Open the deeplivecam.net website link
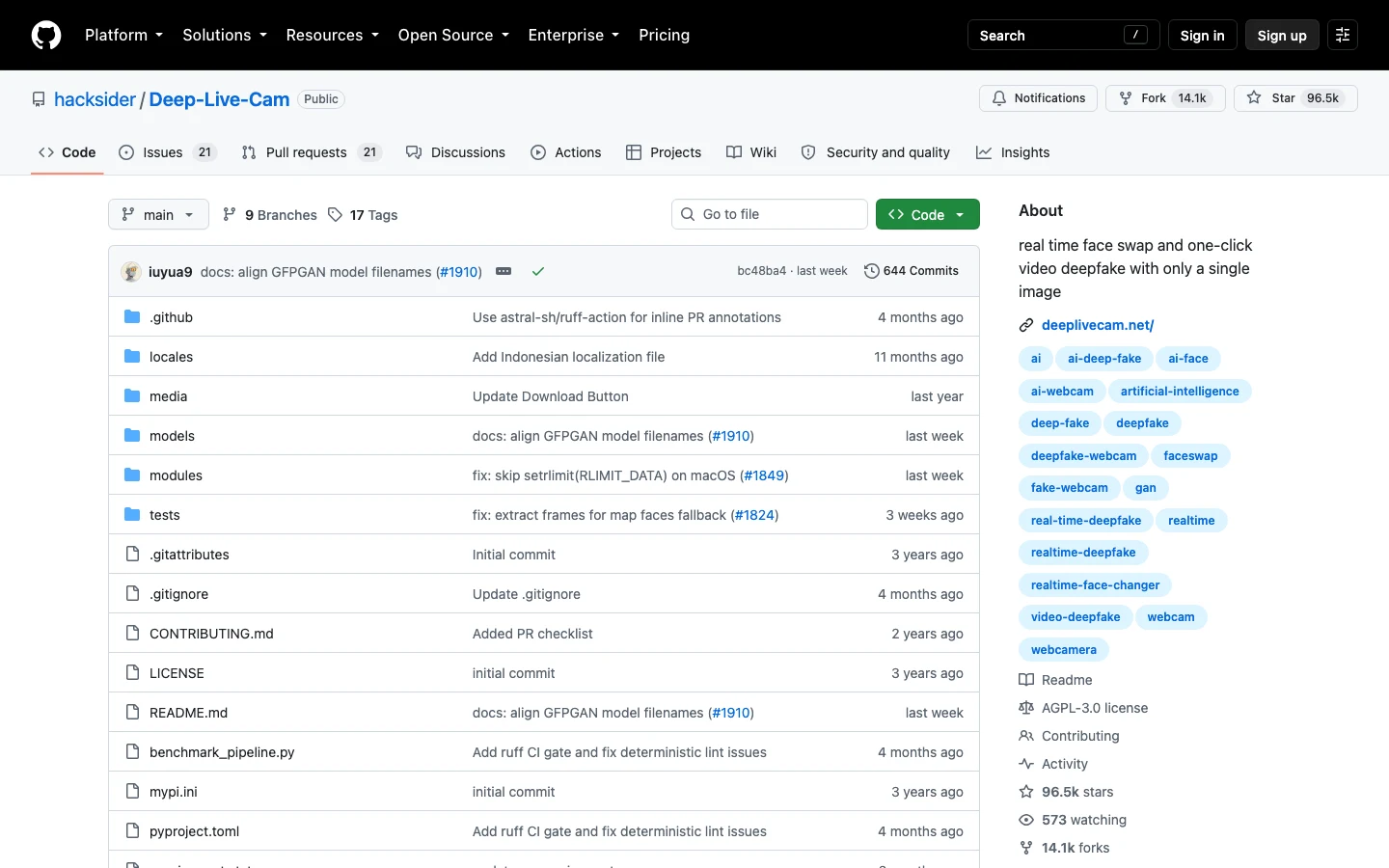The height and width of the screenshot is (868, 1389). tap(1098, 325)
